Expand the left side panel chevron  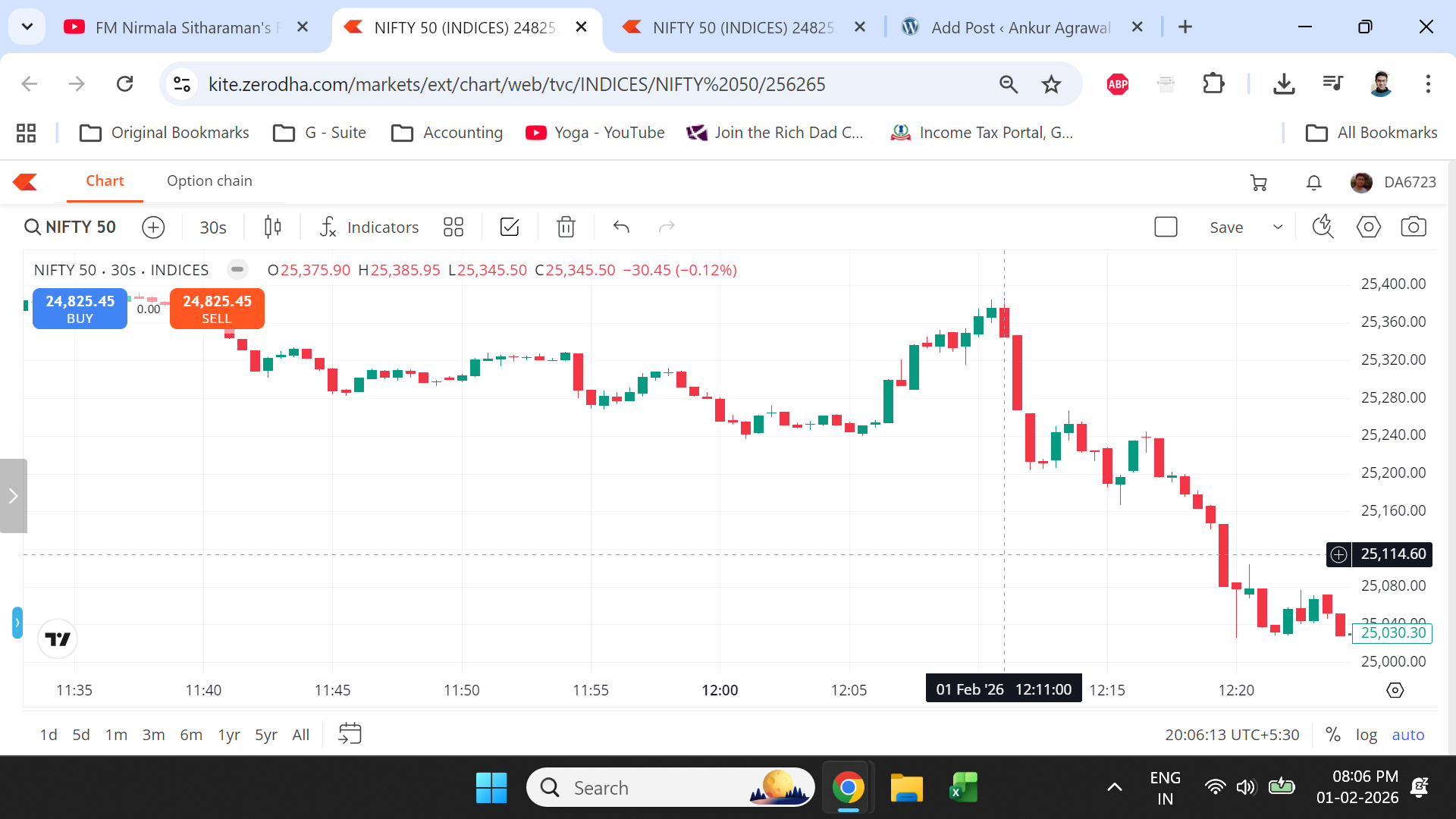13,496
